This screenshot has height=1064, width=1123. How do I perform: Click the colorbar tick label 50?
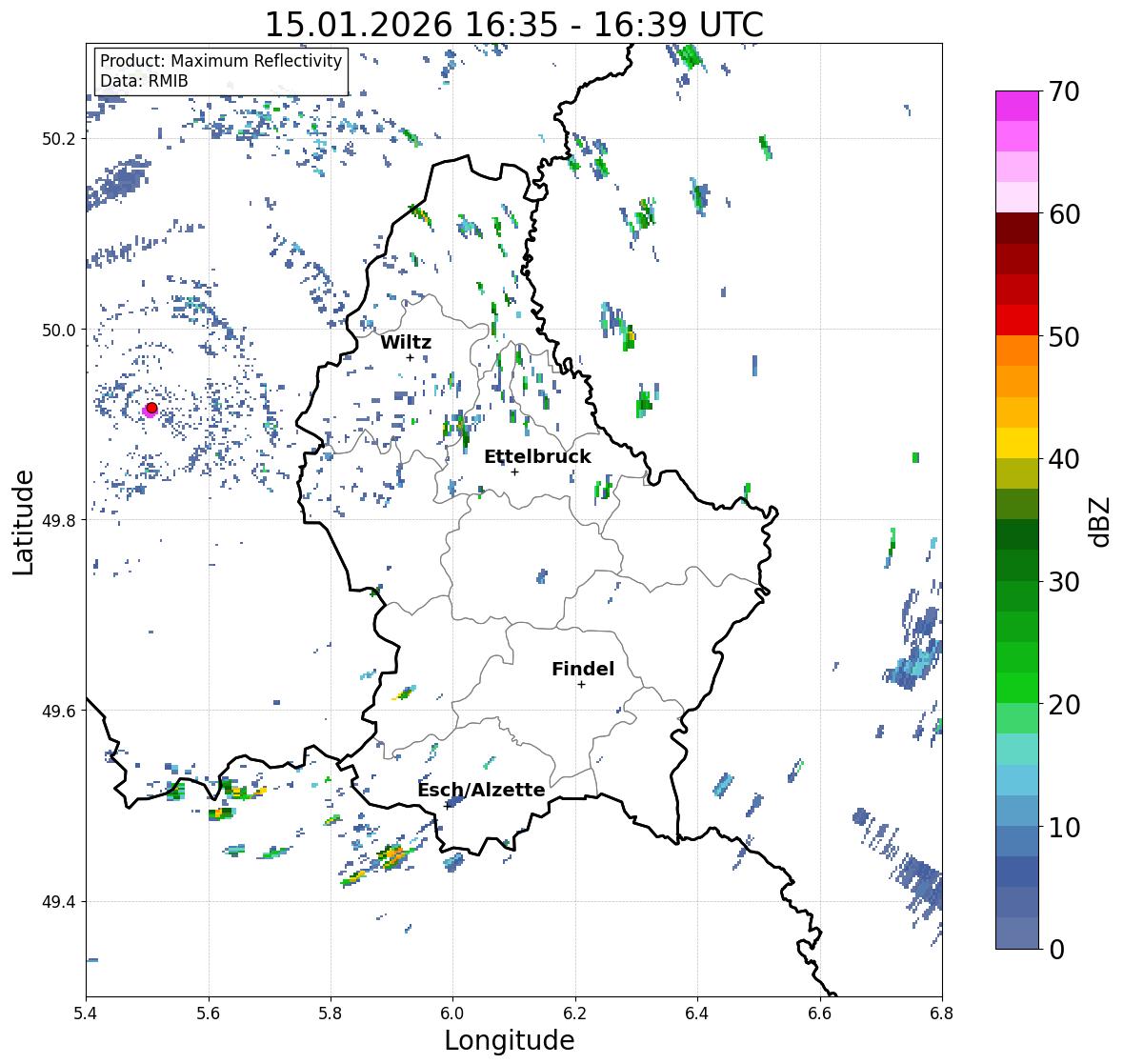click(x=1064, y=336)
